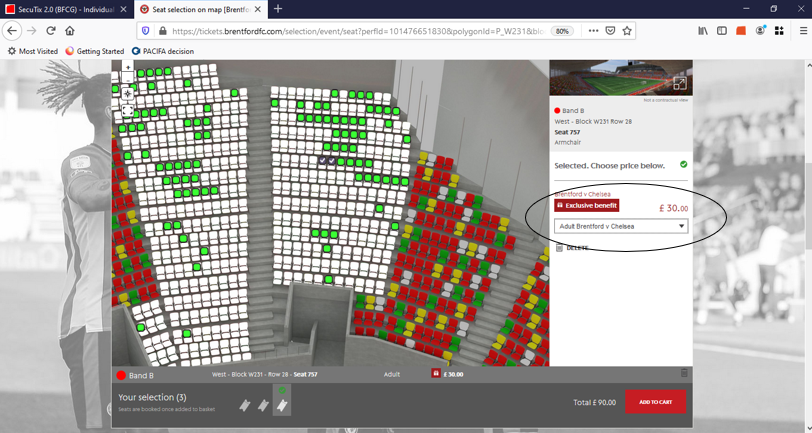The image size is (812, 433).
Task: Open the Firefox hamburger menu
Action: tap(803, 31)
